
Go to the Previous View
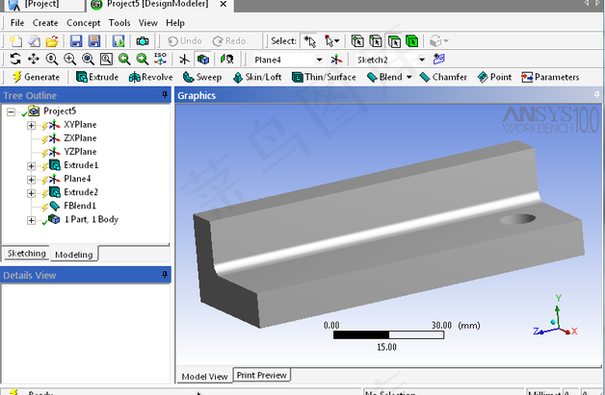pyautogui.click(x=124, y=59)
